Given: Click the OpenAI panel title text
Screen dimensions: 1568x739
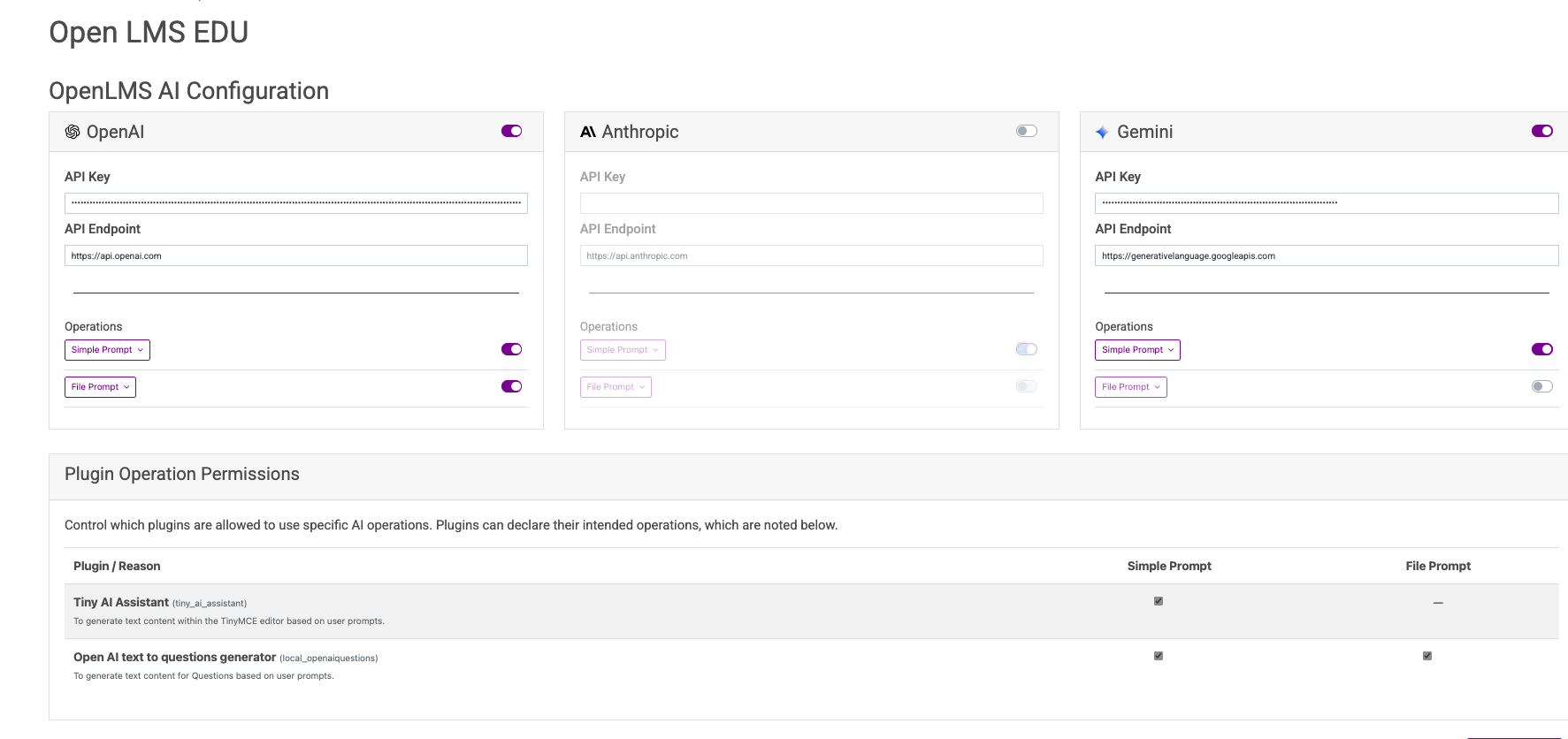Looking at the screenshot, I should pyautogui.click(x=115, y=132).
